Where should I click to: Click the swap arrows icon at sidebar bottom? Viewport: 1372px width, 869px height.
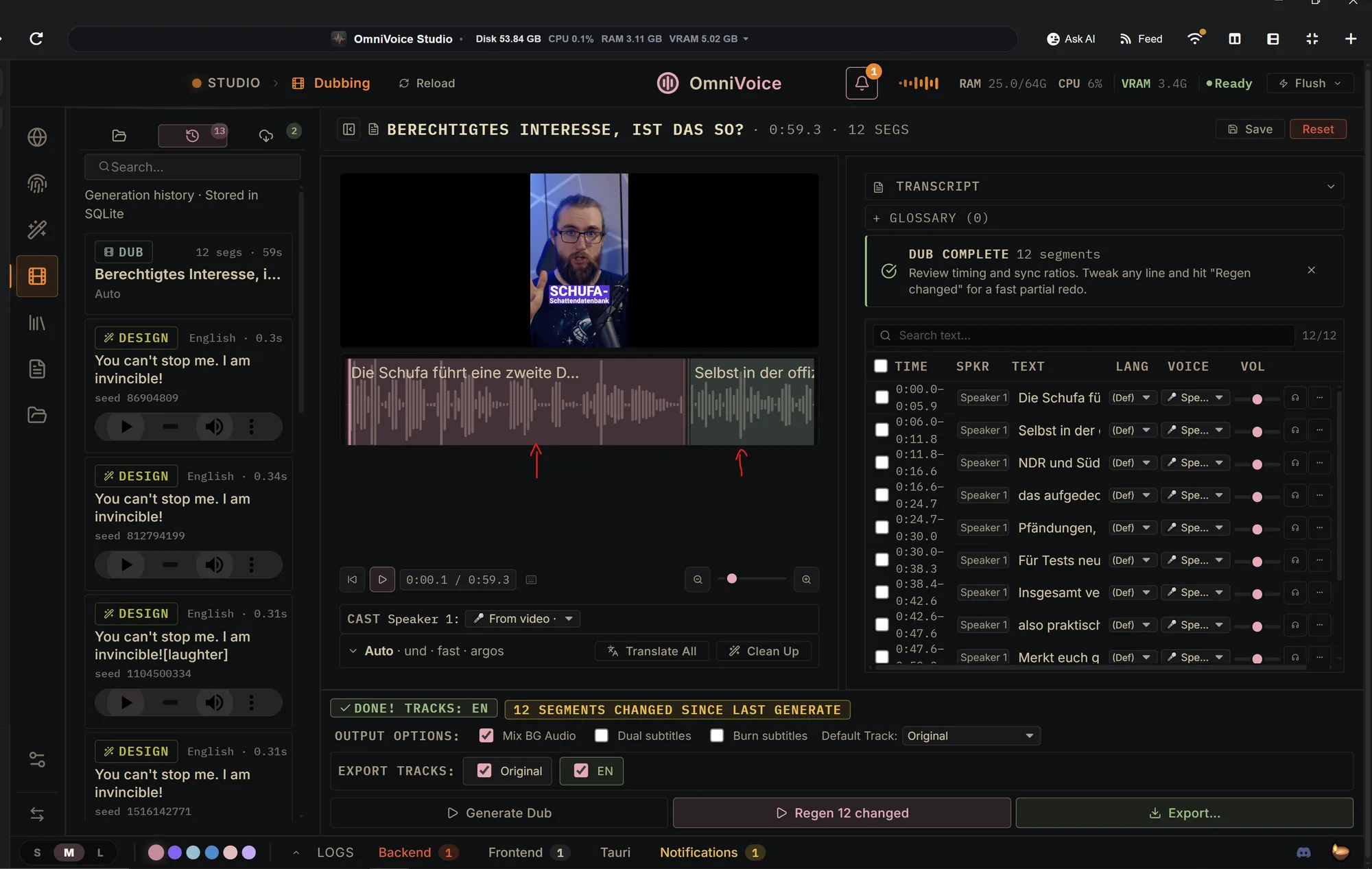click(37, 814)
